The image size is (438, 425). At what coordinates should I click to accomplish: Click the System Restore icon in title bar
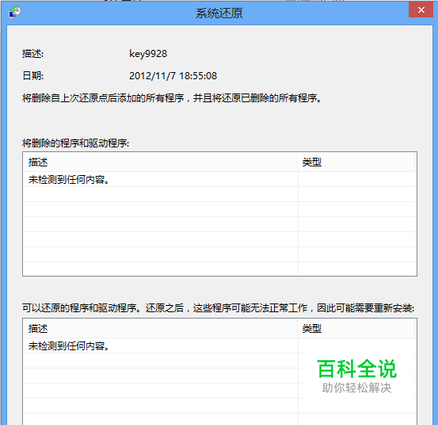[15, 12]
